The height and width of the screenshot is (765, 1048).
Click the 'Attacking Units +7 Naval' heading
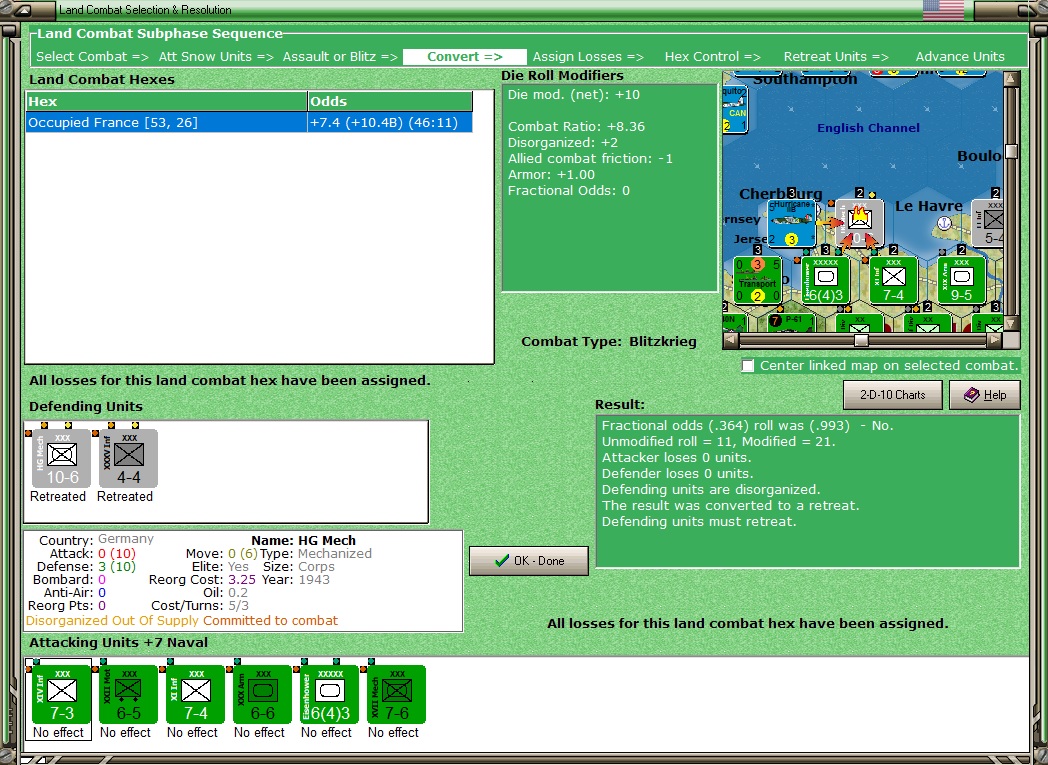118,643
